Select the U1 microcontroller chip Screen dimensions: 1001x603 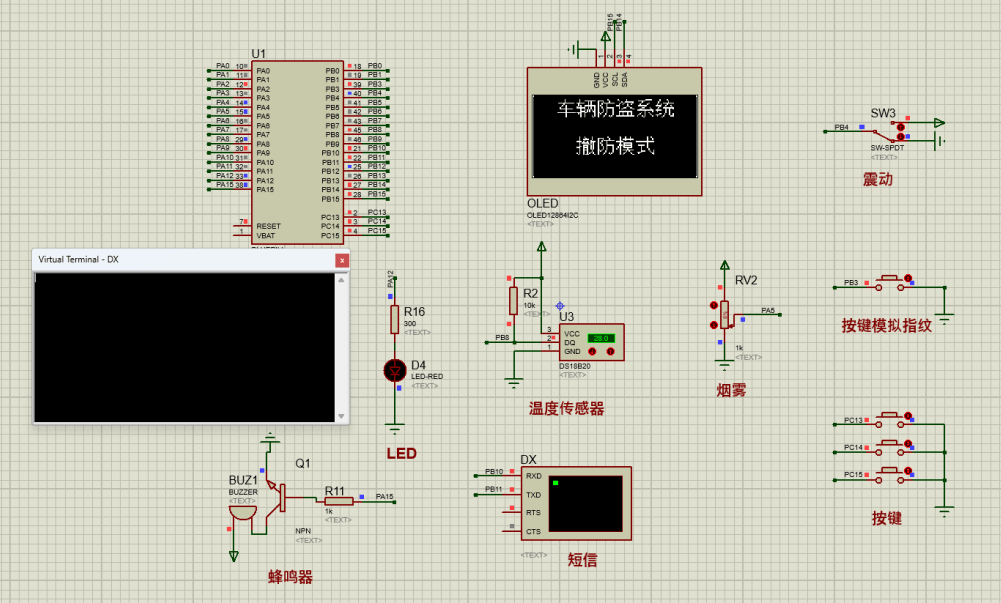click(296, 150)
